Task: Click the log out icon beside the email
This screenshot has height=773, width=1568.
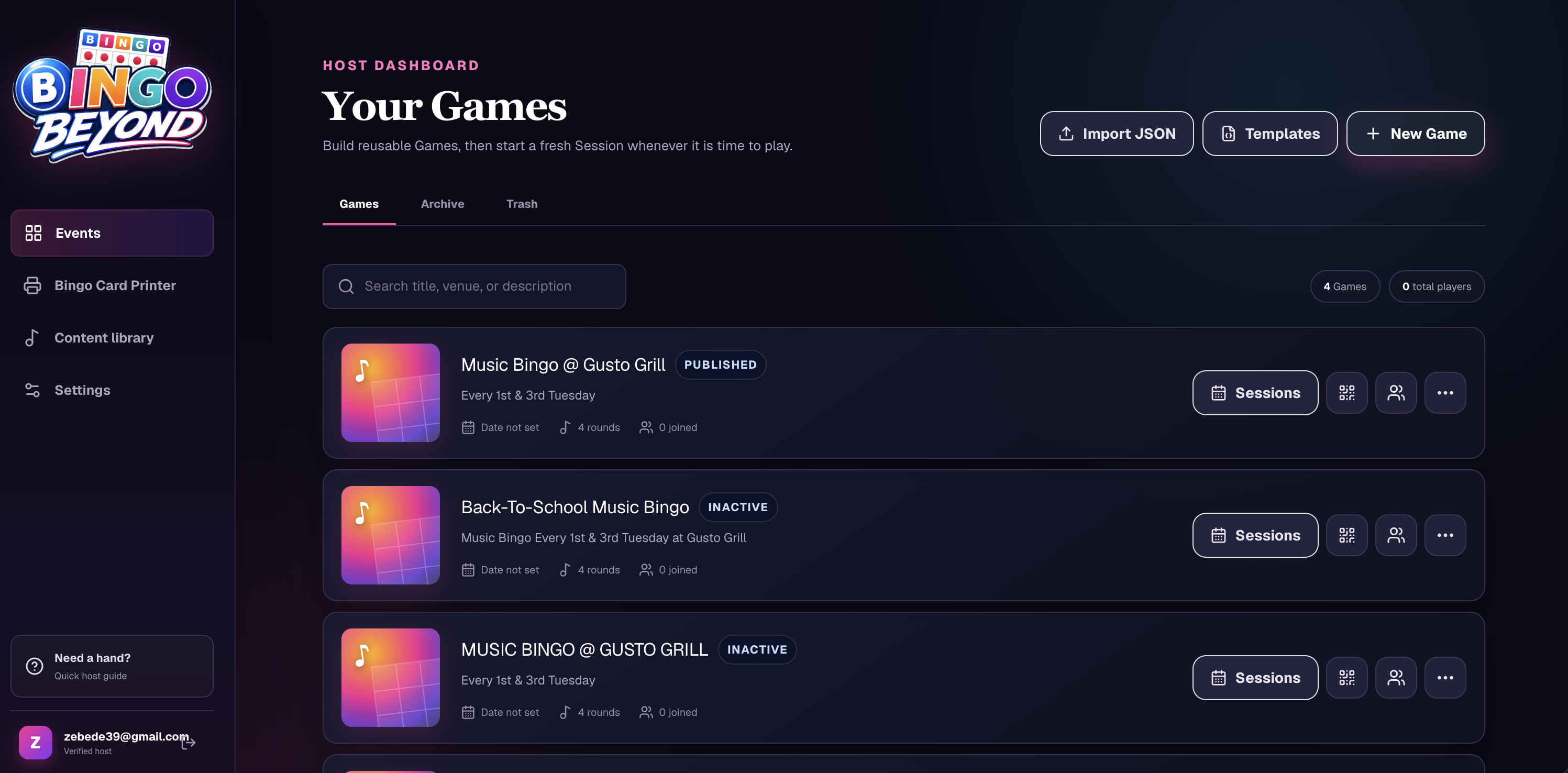Action: (189, 742)
